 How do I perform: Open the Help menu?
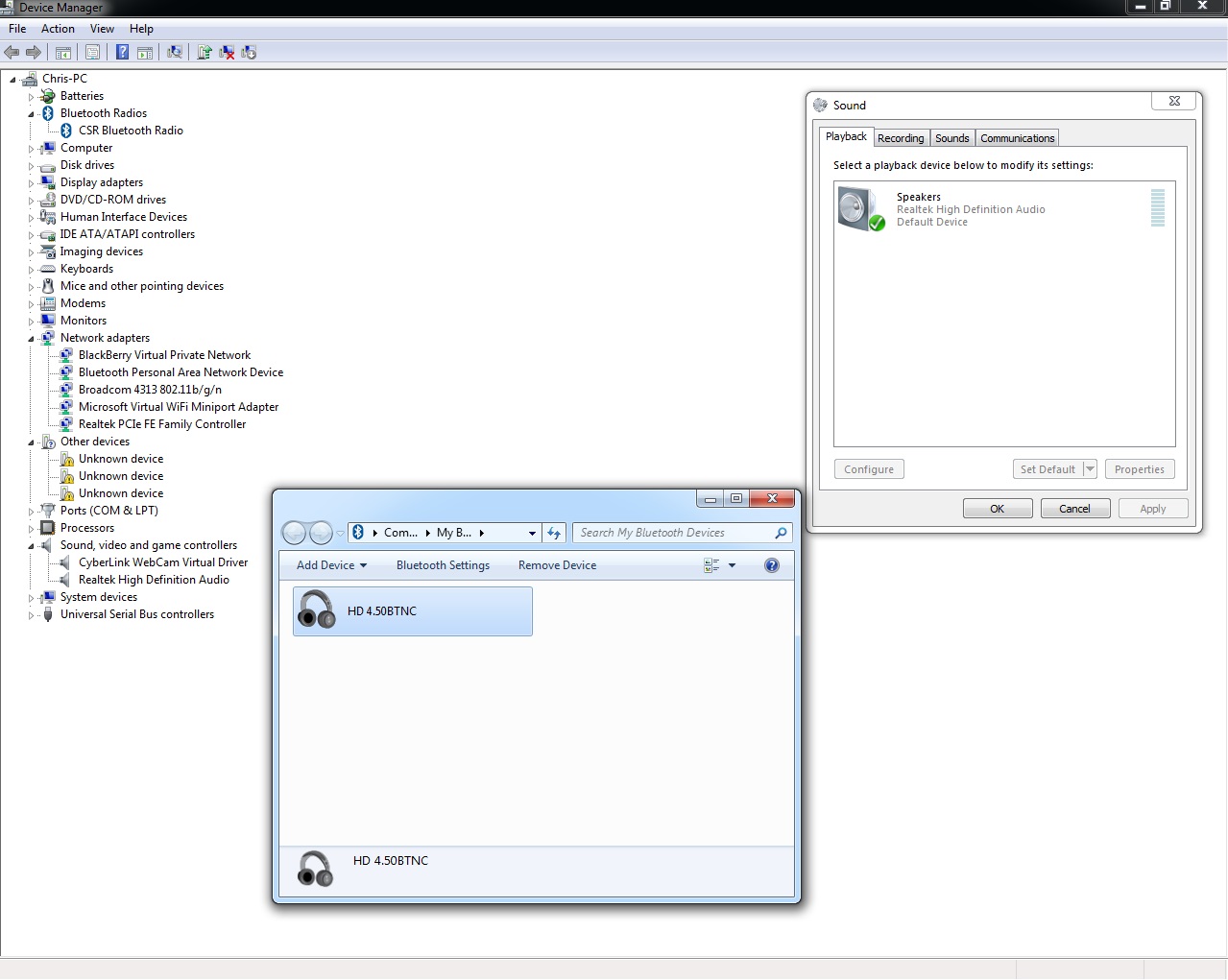pyautogui.click(x=141, y=29)
